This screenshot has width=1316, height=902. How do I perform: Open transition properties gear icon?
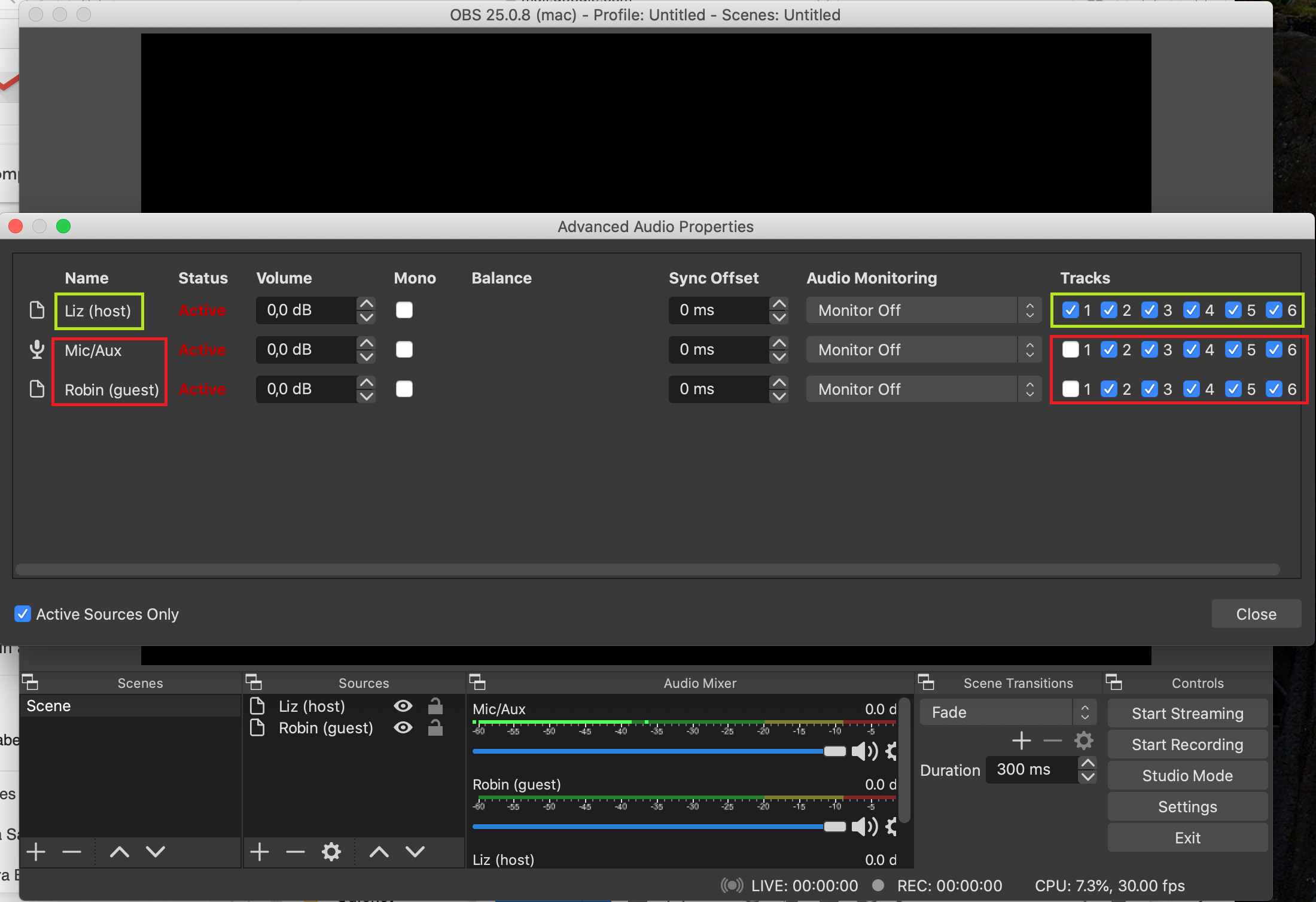point(1083,741)
